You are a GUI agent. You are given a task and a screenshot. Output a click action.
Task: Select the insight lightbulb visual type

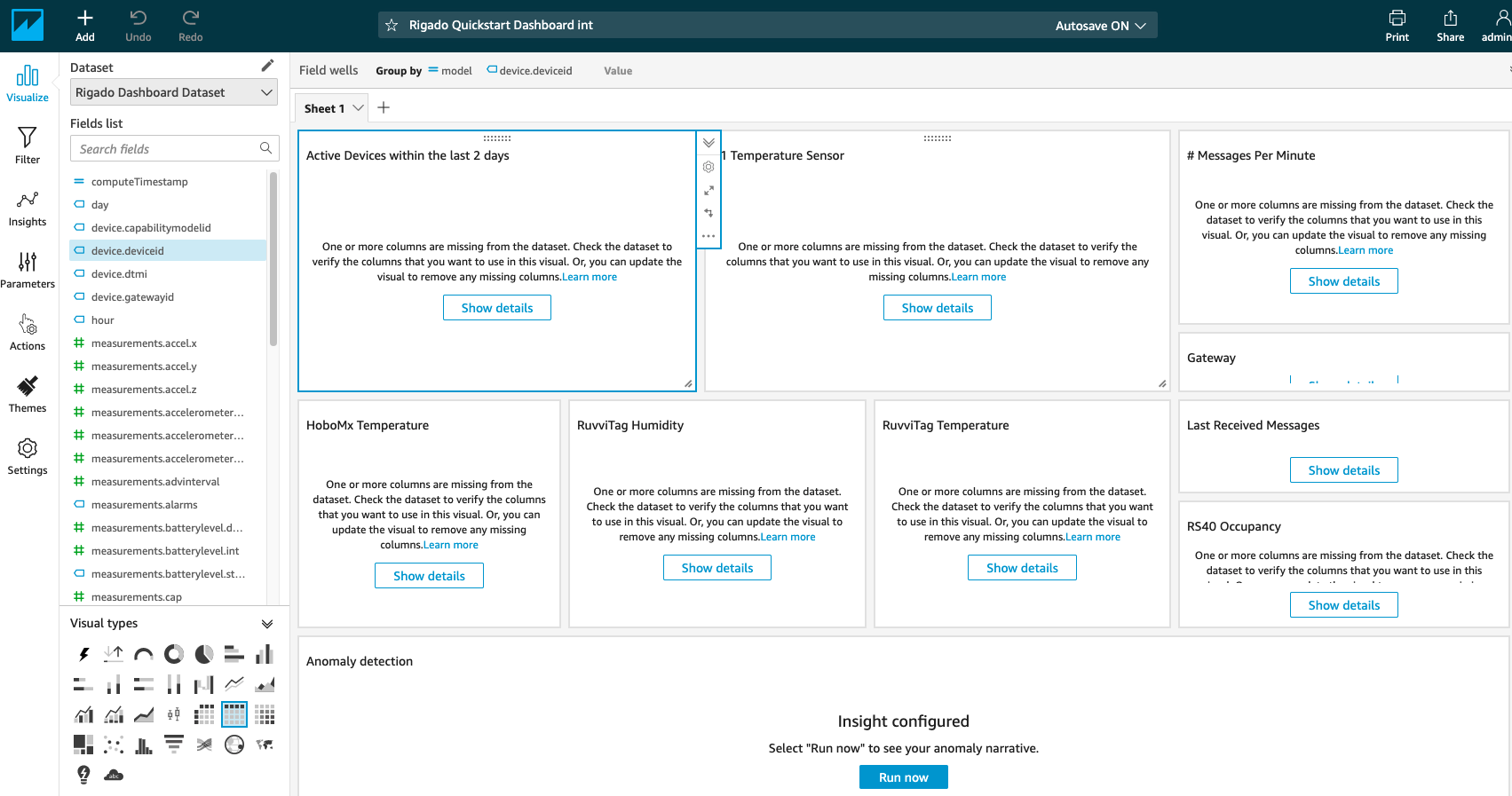pos(83,774)
